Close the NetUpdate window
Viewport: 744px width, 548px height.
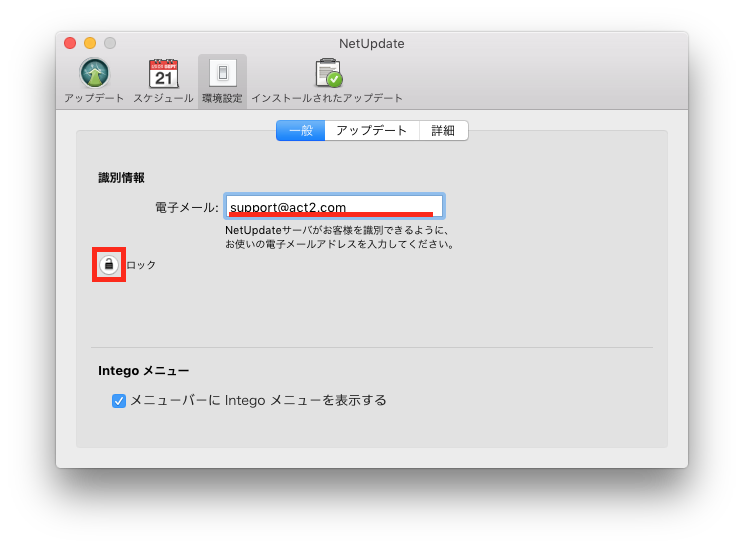coord(70,43)
